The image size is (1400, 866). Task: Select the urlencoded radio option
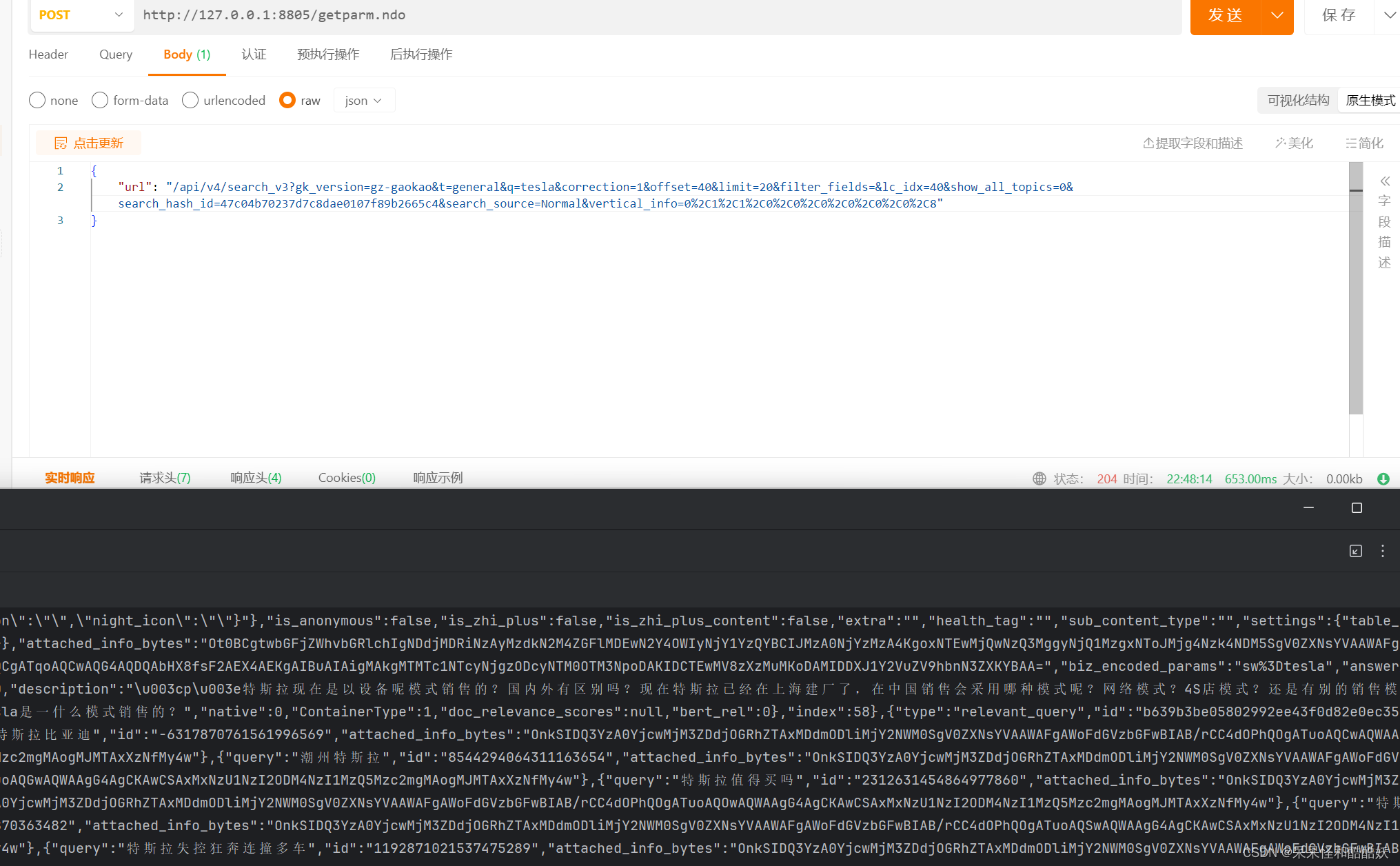point(190,101)
